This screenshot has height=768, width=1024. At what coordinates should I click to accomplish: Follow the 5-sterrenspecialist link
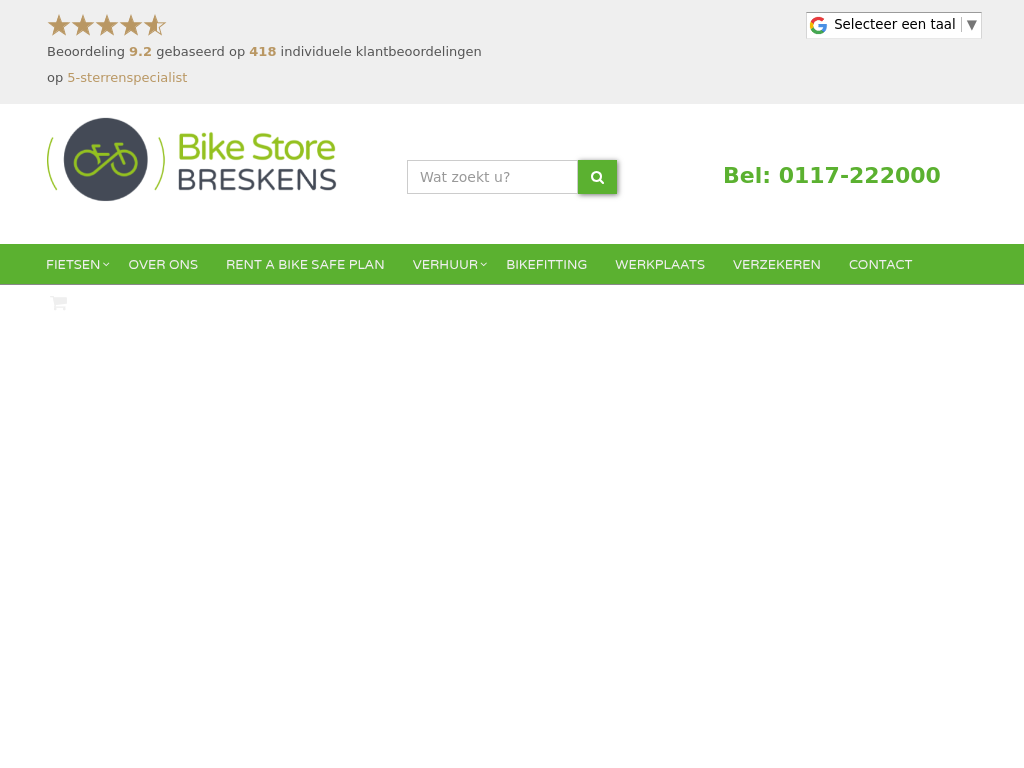click(x=127, y=78)
